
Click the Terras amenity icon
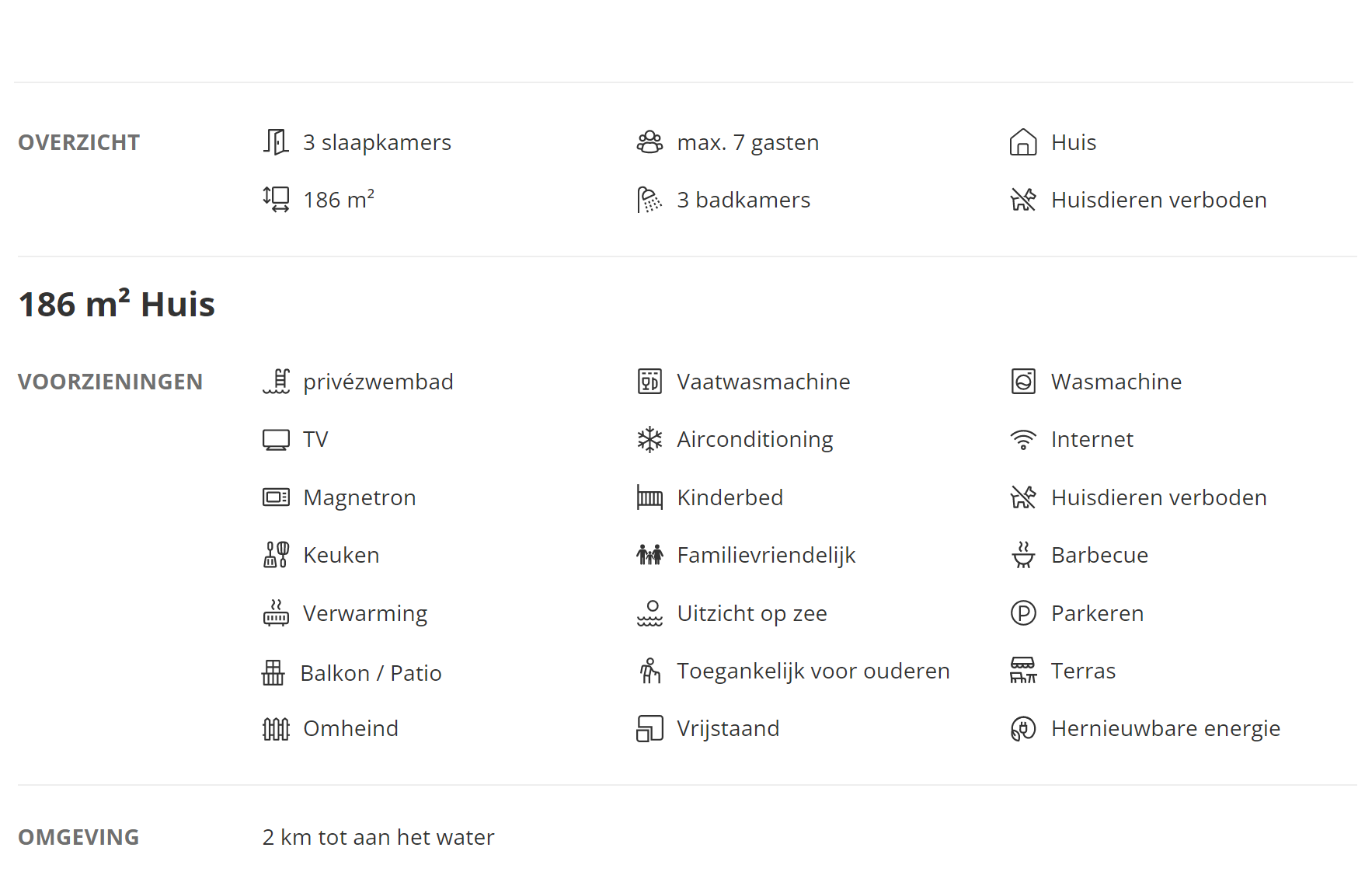(x=1023, y=671)
